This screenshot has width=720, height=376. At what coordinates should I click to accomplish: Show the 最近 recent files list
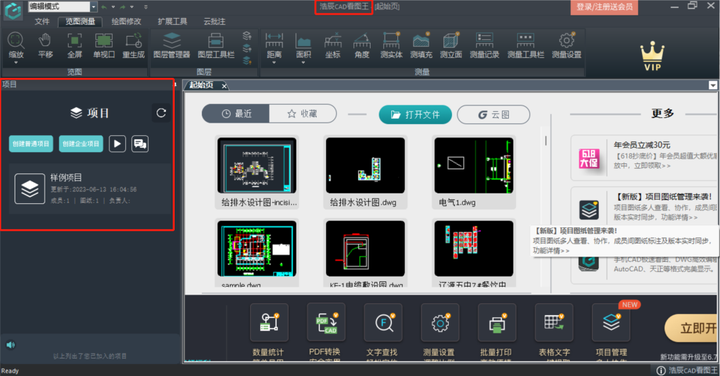click(236, 114)
